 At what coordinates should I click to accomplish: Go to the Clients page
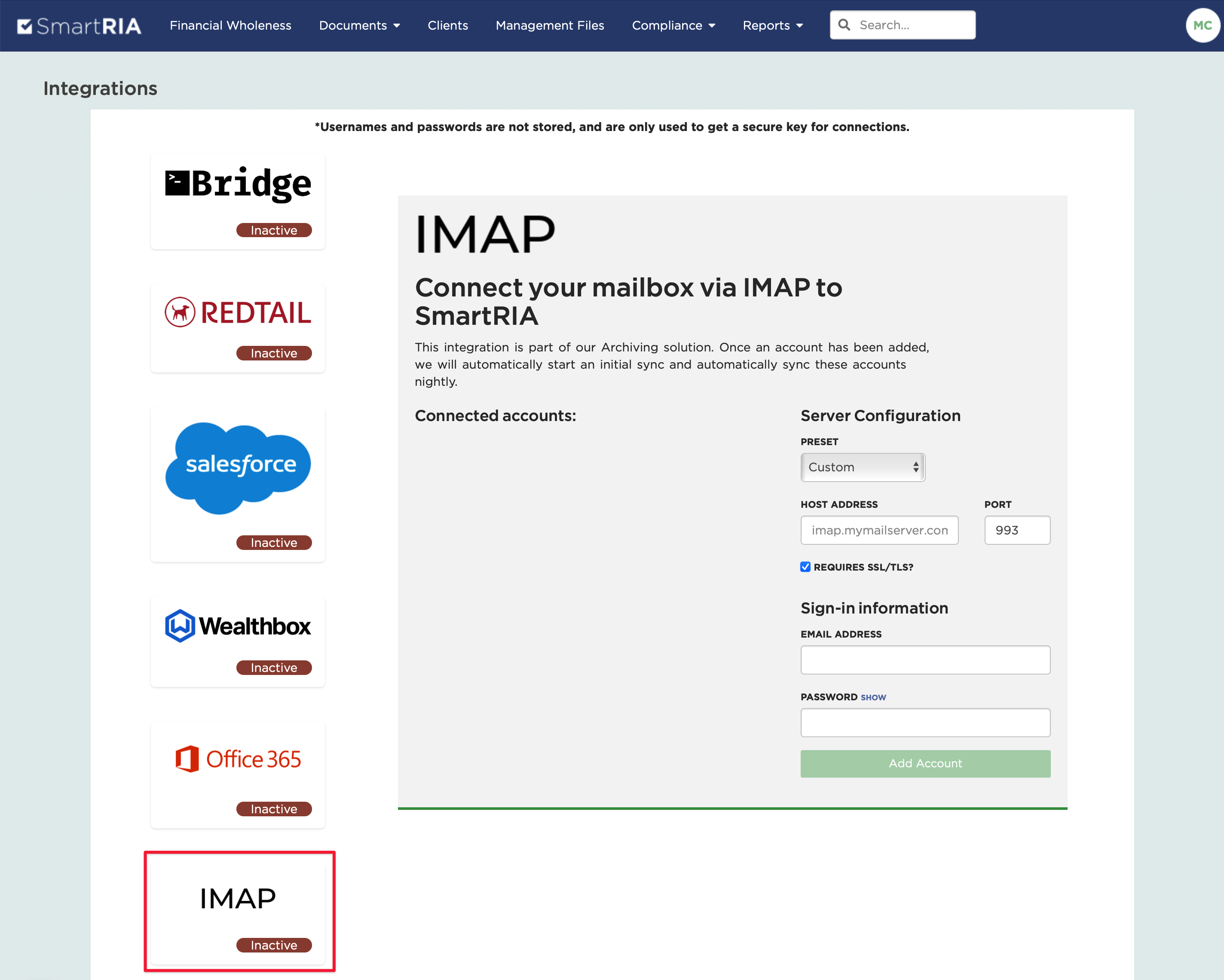point(448,25)
